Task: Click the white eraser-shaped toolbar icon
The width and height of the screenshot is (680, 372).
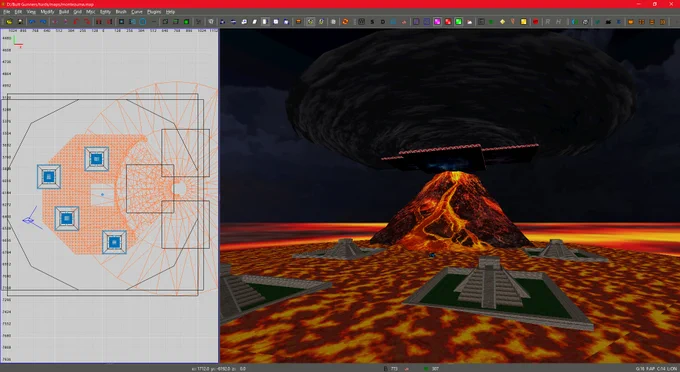Action: (255, 21)
